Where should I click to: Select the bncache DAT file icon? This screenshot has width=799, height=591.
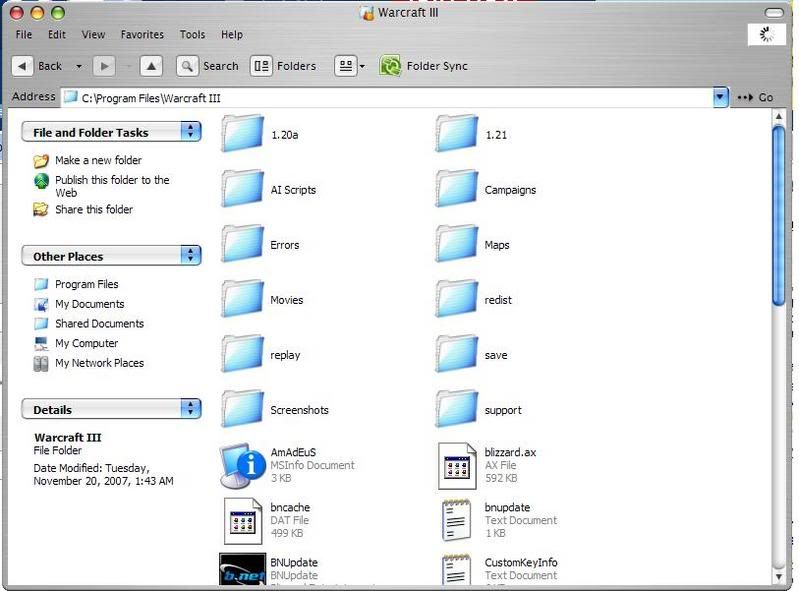coord(243,521)
